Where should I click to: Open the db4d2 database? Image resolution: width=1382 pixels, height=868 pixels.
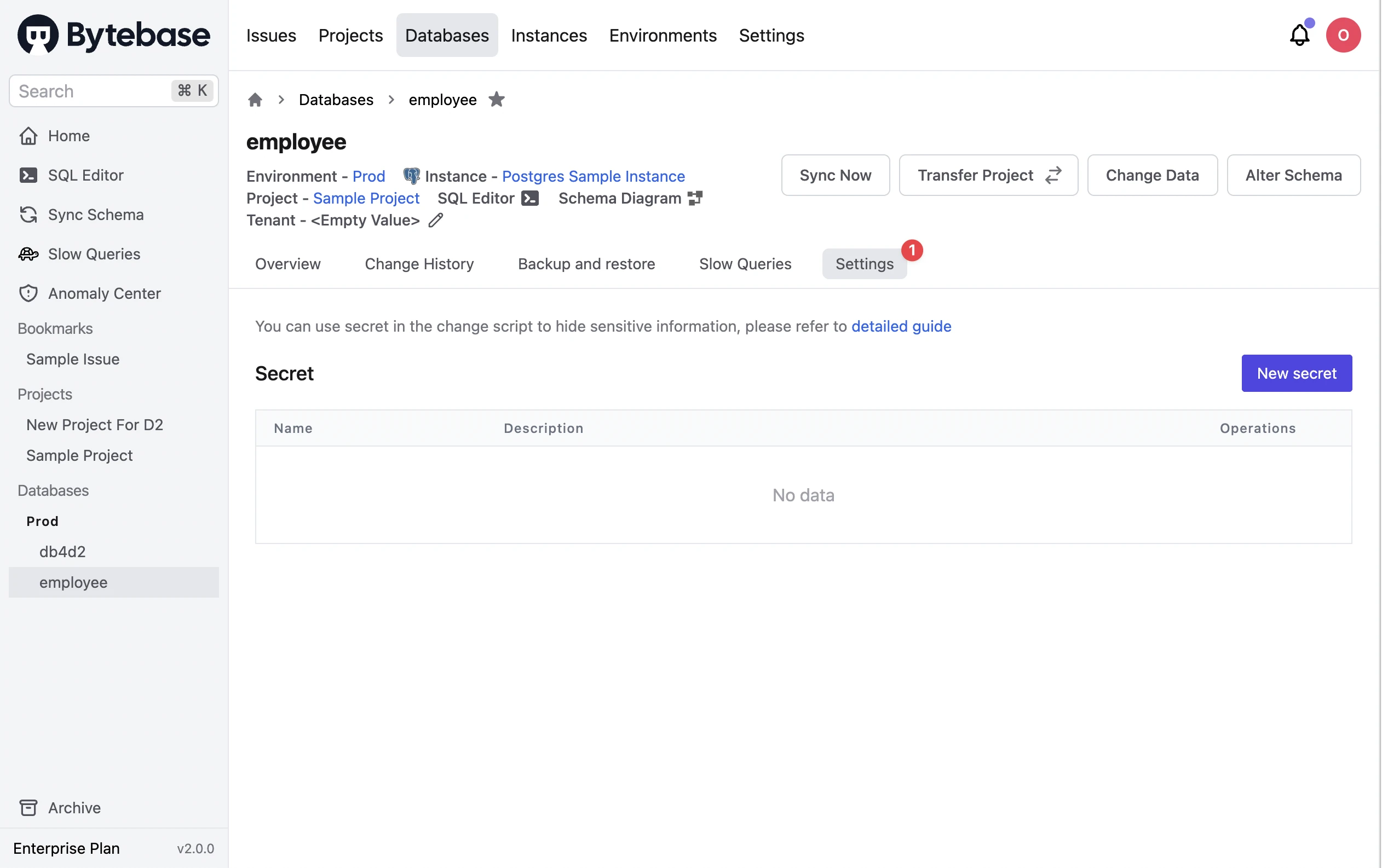tap(62, 551)
